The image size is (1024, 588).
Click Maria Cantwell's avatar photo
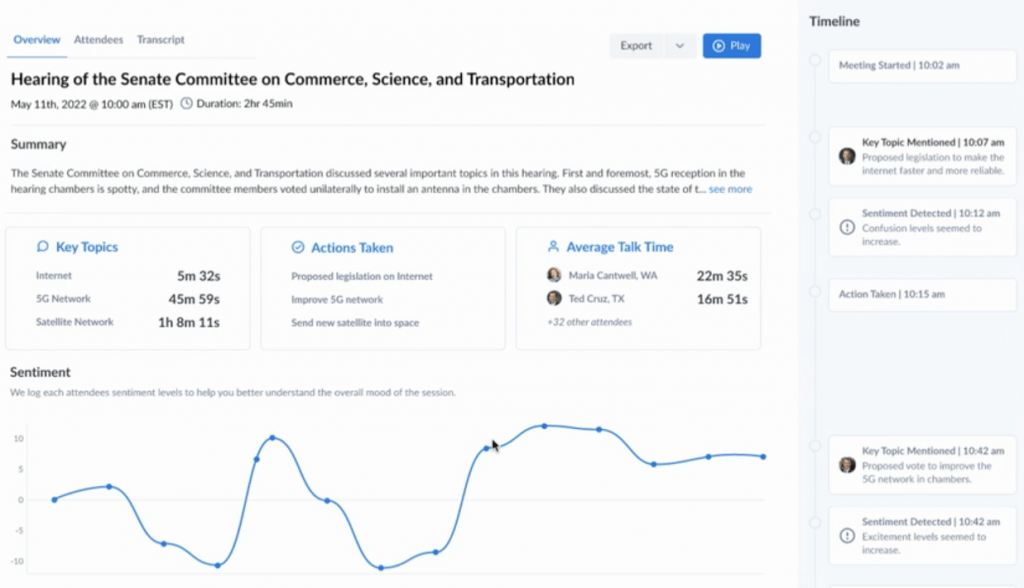click(554, 275)
